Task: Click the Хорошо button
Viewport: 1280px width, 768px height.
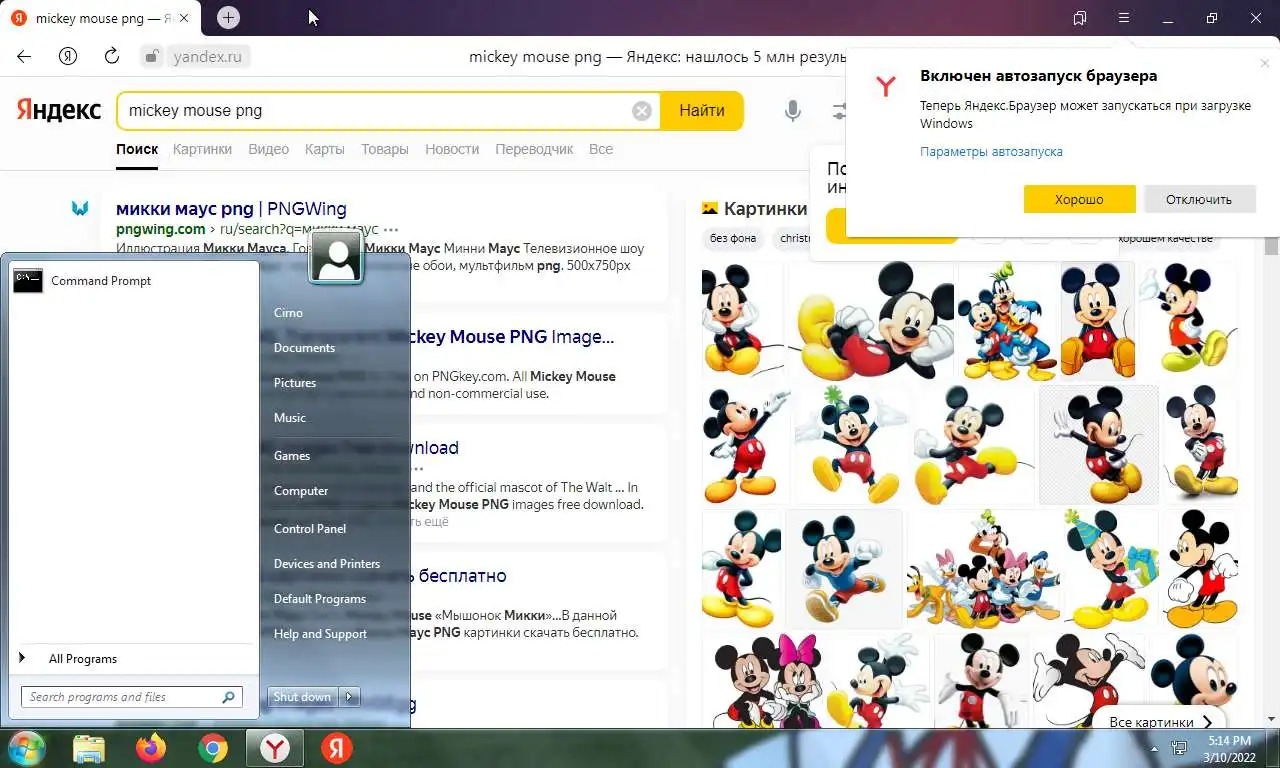Action: coord(1079,199)
